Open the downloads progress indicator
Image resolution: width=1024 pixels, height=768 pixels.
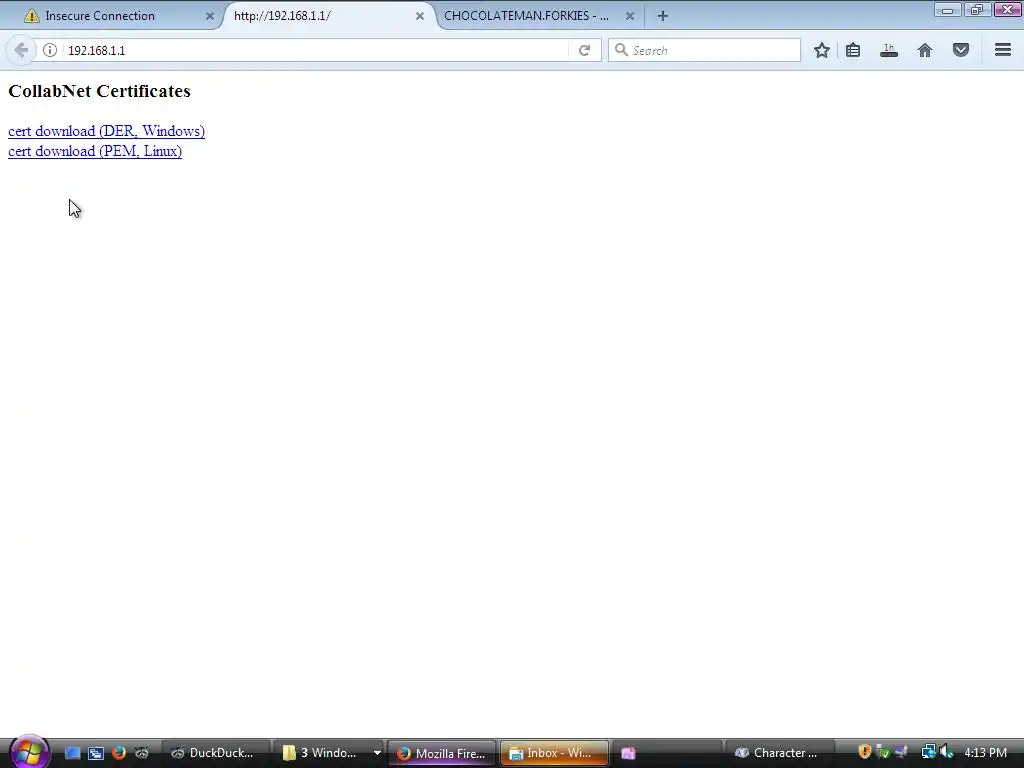click(x=889, y=50)
